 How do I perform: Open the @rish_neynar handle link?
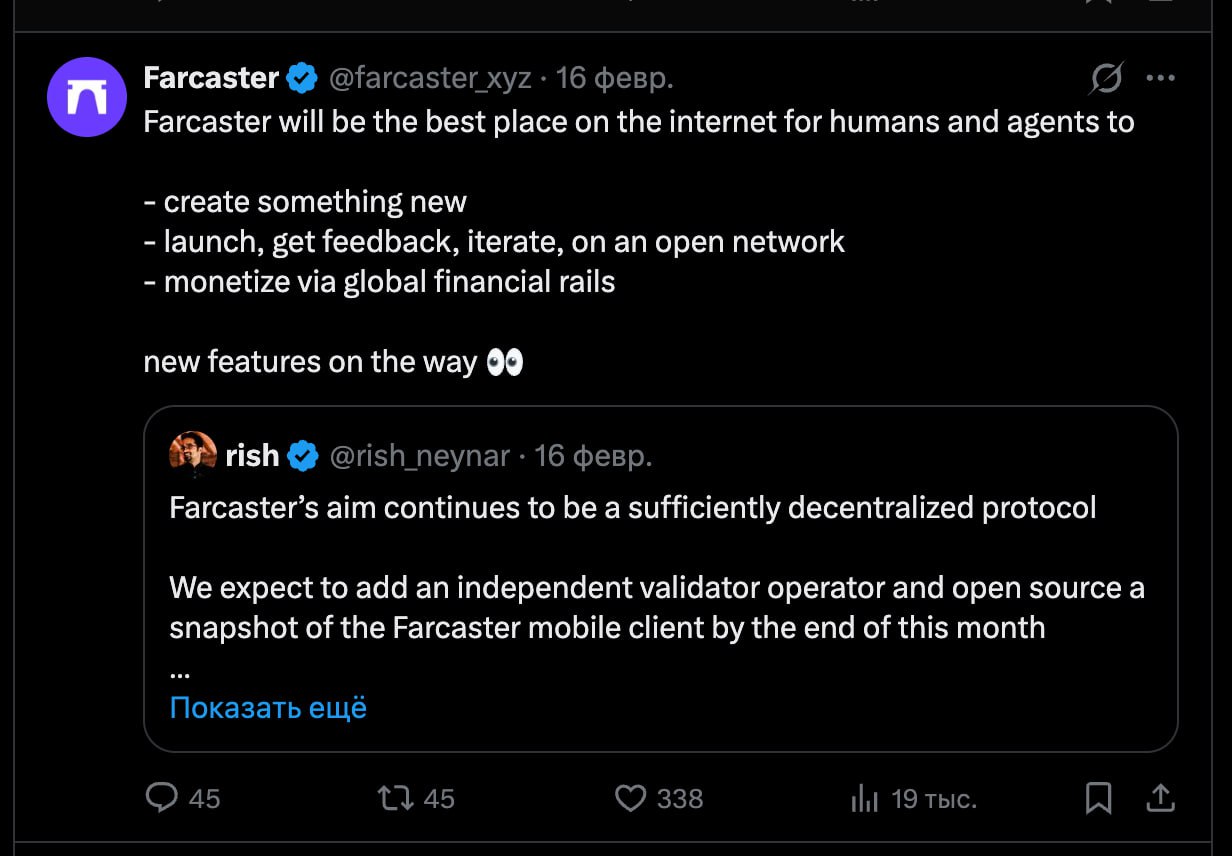pos(420,456)
